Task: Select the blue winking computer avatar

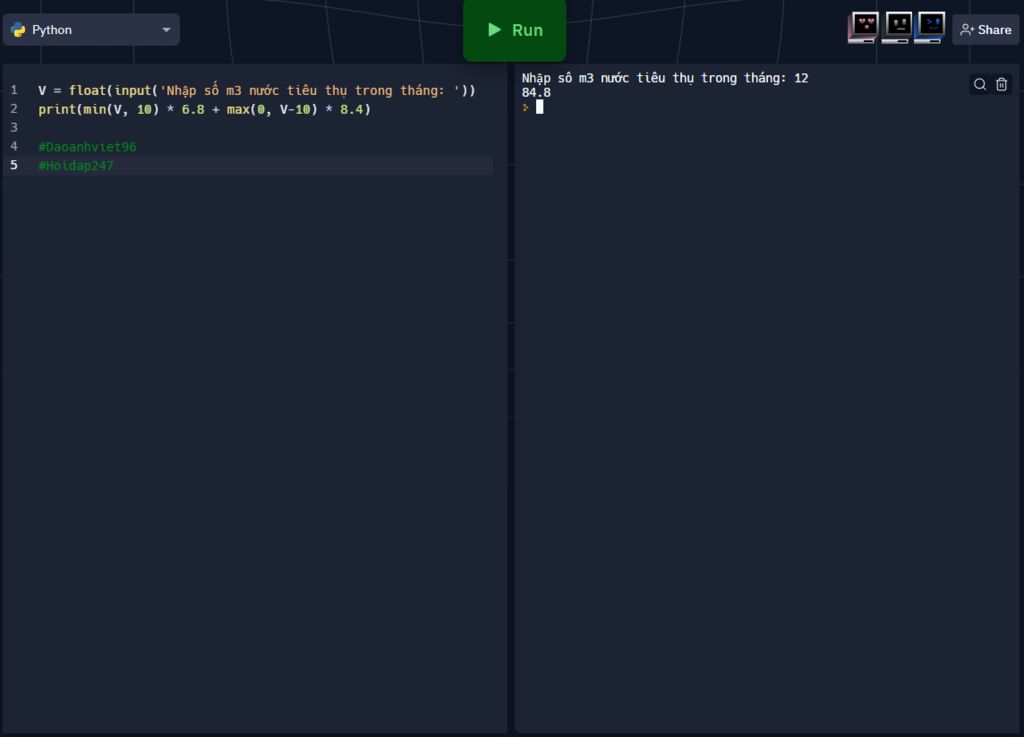Action: pyautogui.click(x=930, y=27)
